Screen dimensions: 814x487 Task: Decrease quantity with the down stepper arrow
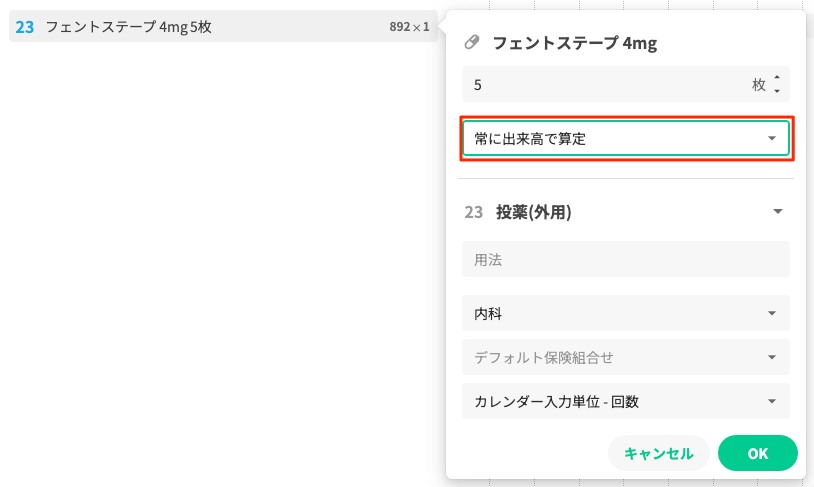(x=777, y=92)
